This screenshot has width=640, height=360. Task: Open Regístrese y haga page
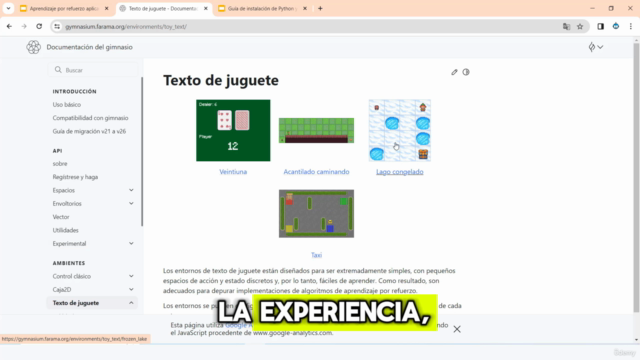(x=75, y=177)
